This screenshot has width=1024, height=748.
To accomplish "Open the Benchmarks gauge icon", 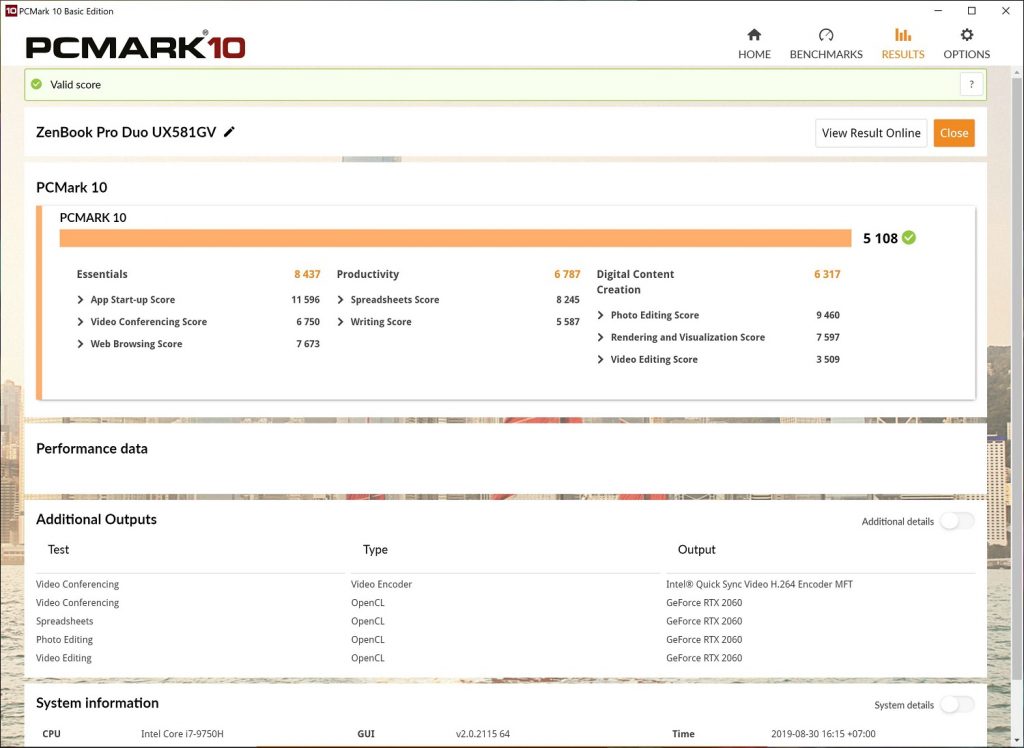I will point(825,35).
